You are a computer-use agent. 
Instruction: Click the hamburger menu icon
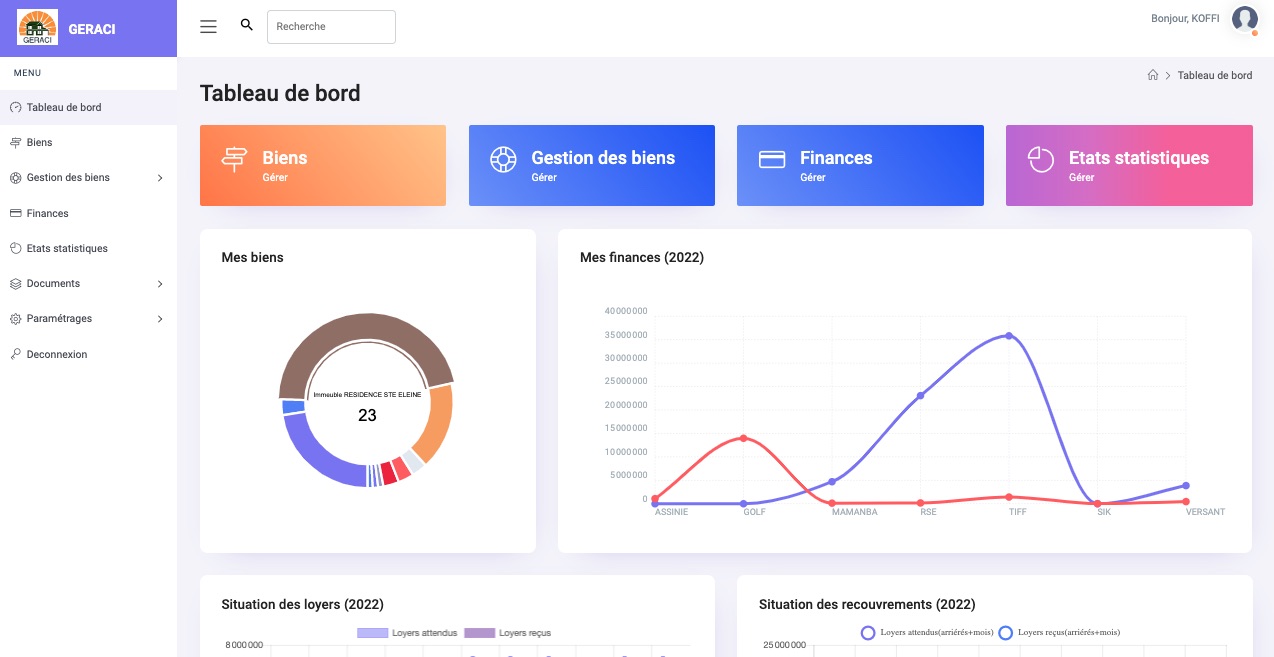point(208,27)
